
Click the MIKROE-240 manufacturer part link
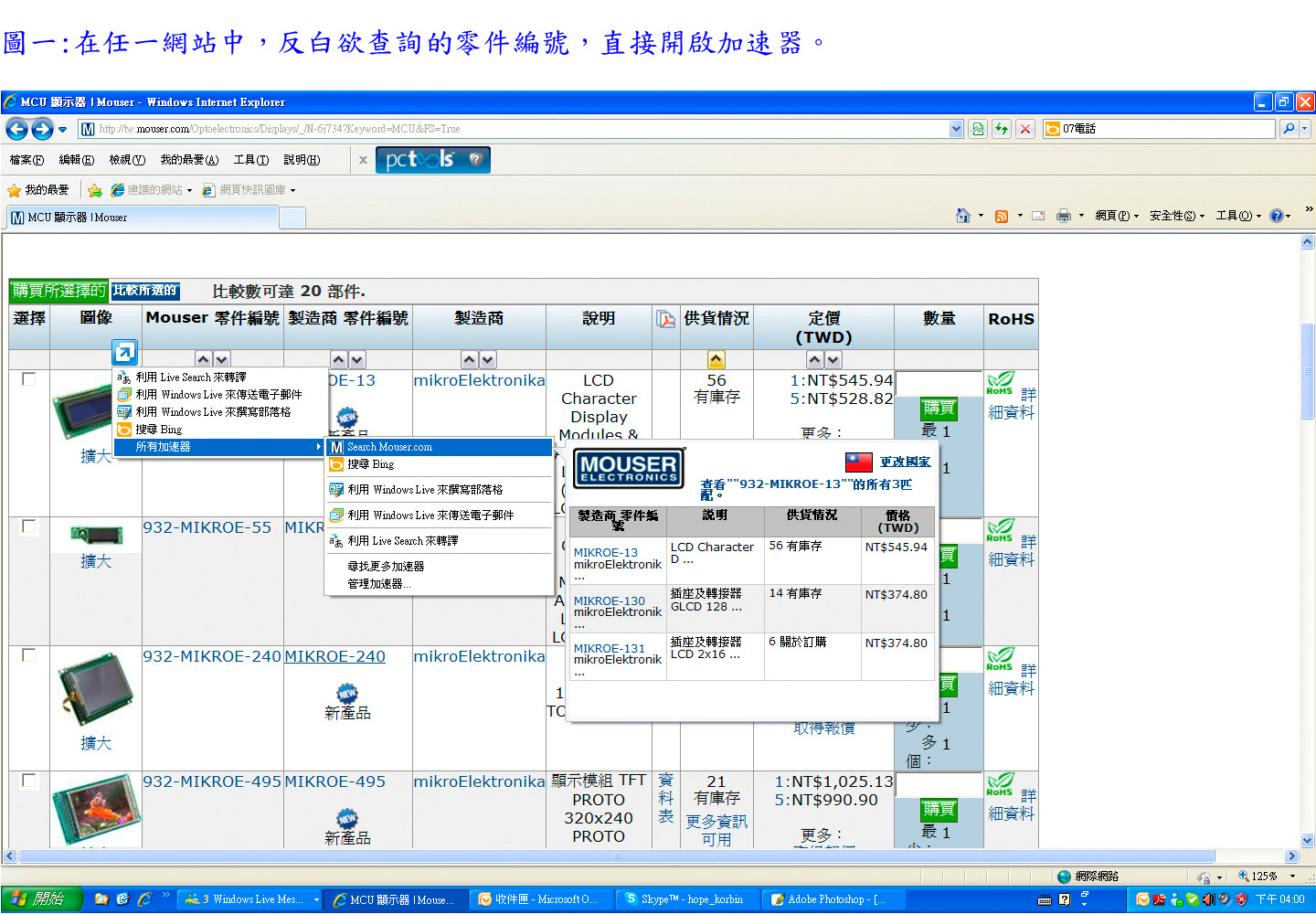(334, 656)
